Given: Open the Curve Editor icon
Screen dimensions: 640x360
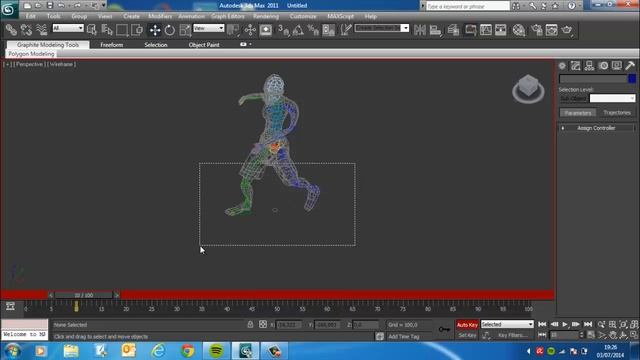Looking at the screenshot, I should 486,30.
